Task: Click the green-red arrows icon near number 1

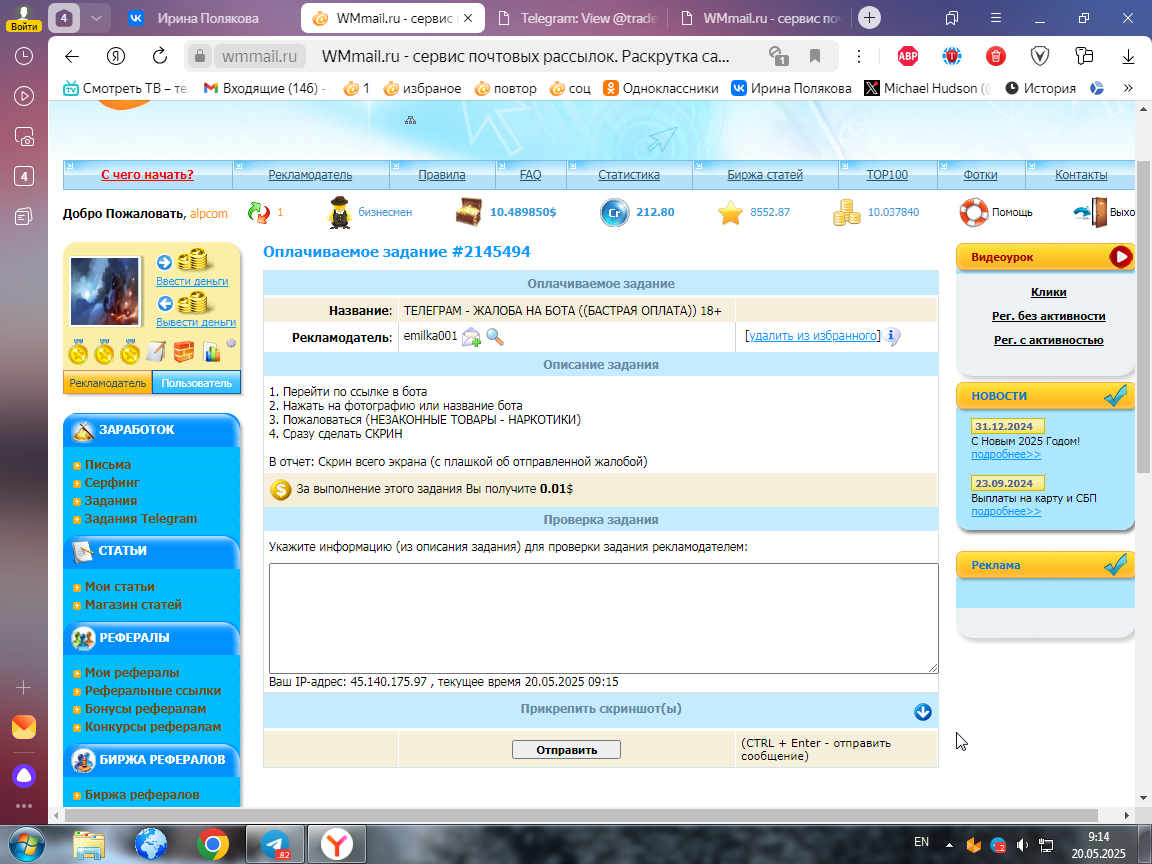Action: click(259, 212)
